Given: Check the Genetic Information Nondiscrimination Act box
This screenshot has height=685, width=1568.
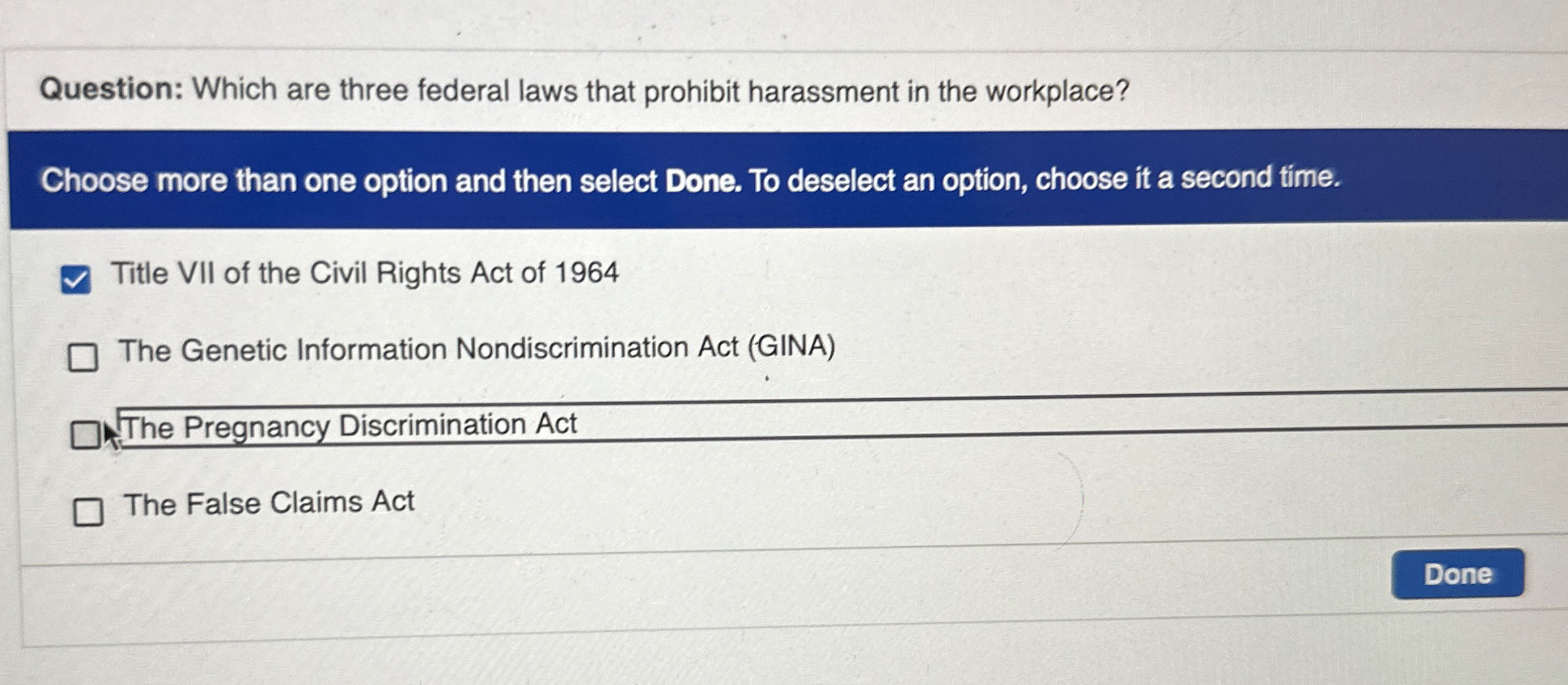Looking at the screenshot, I should 83,358.
